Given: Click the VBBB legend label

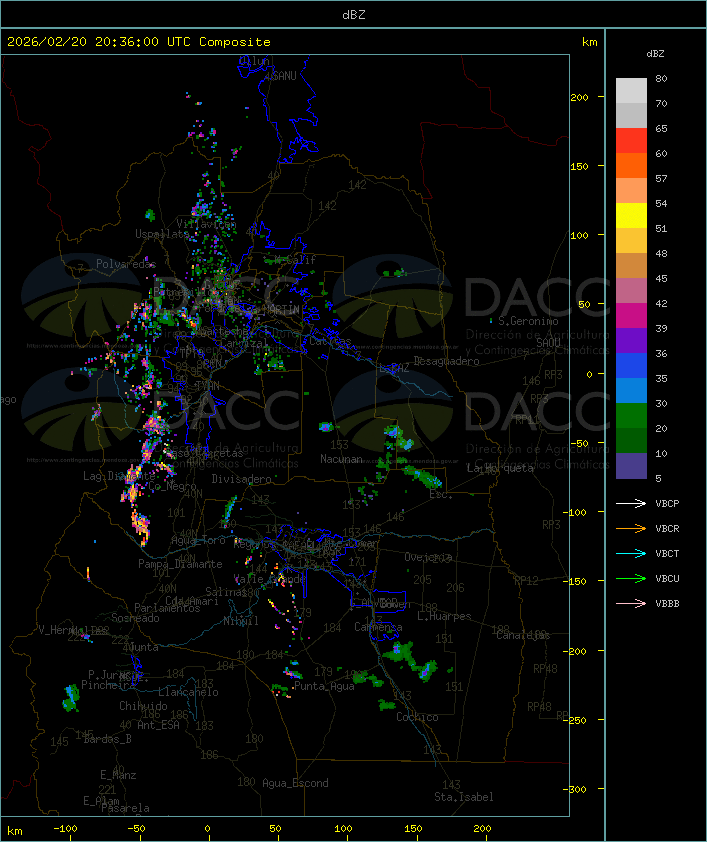Looking at the screenshot, I should [667, 604].
